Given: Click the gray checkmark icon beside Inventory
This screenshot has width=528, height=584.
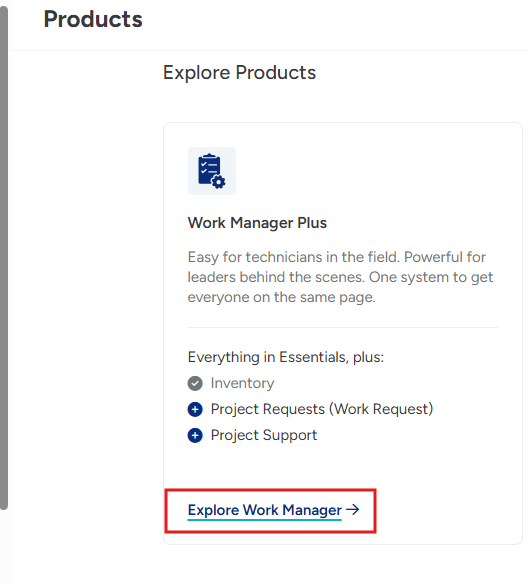Looking at the screenshot, I should click(x=195, y=383).
